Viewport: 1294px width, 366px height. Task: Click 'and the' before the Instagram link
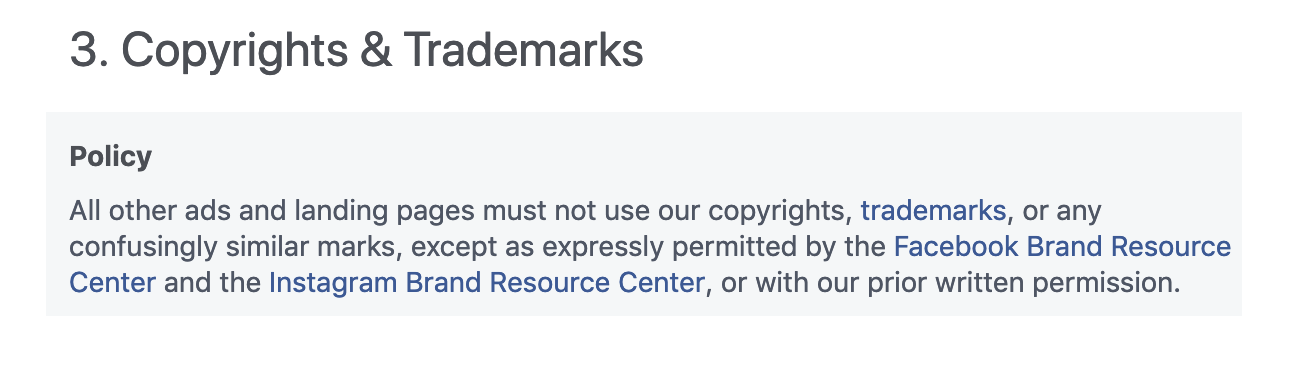[x=212, y=283]
